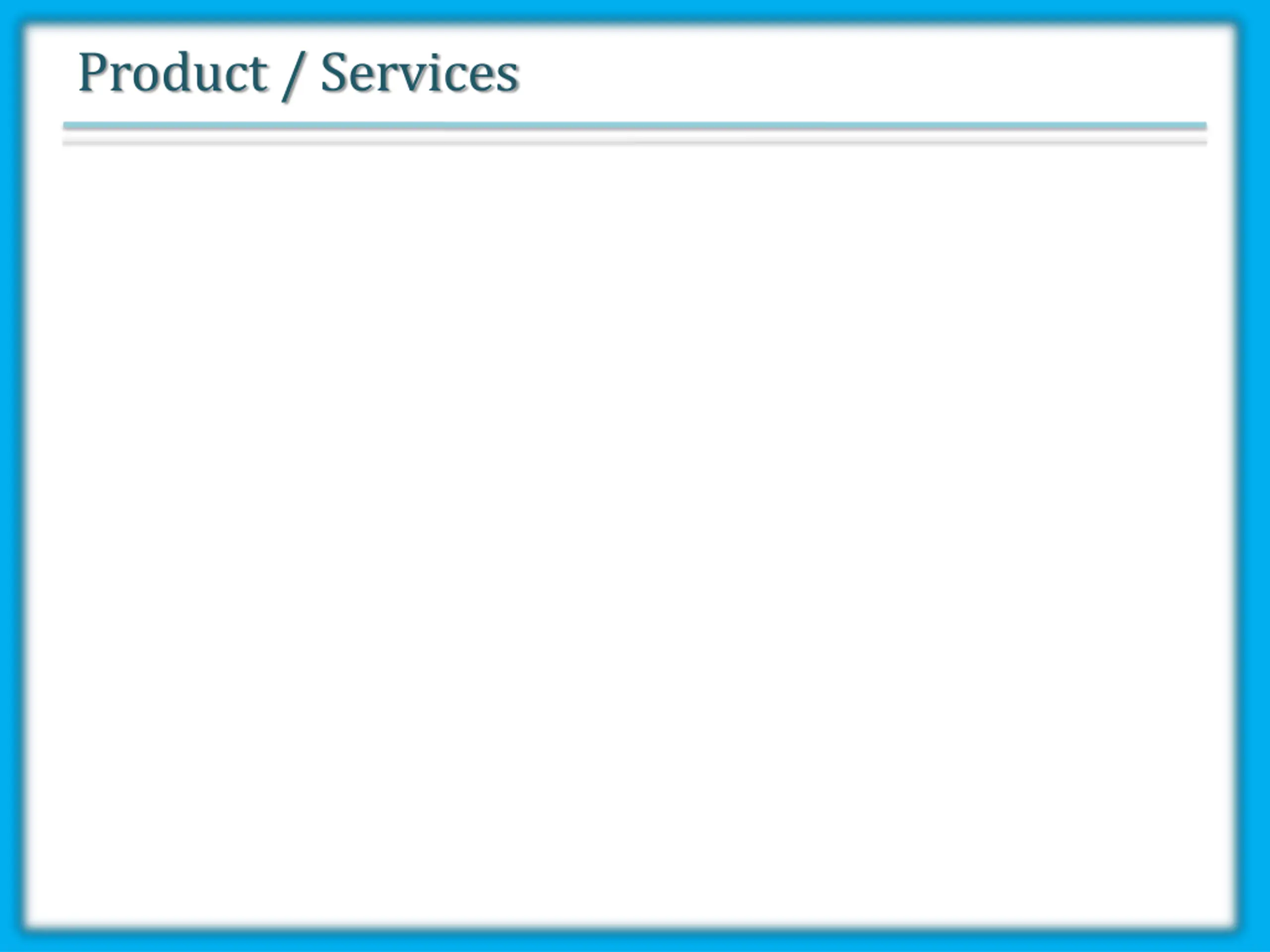
Task: Click the right end of the teal line
Action: pos(1202,125)
